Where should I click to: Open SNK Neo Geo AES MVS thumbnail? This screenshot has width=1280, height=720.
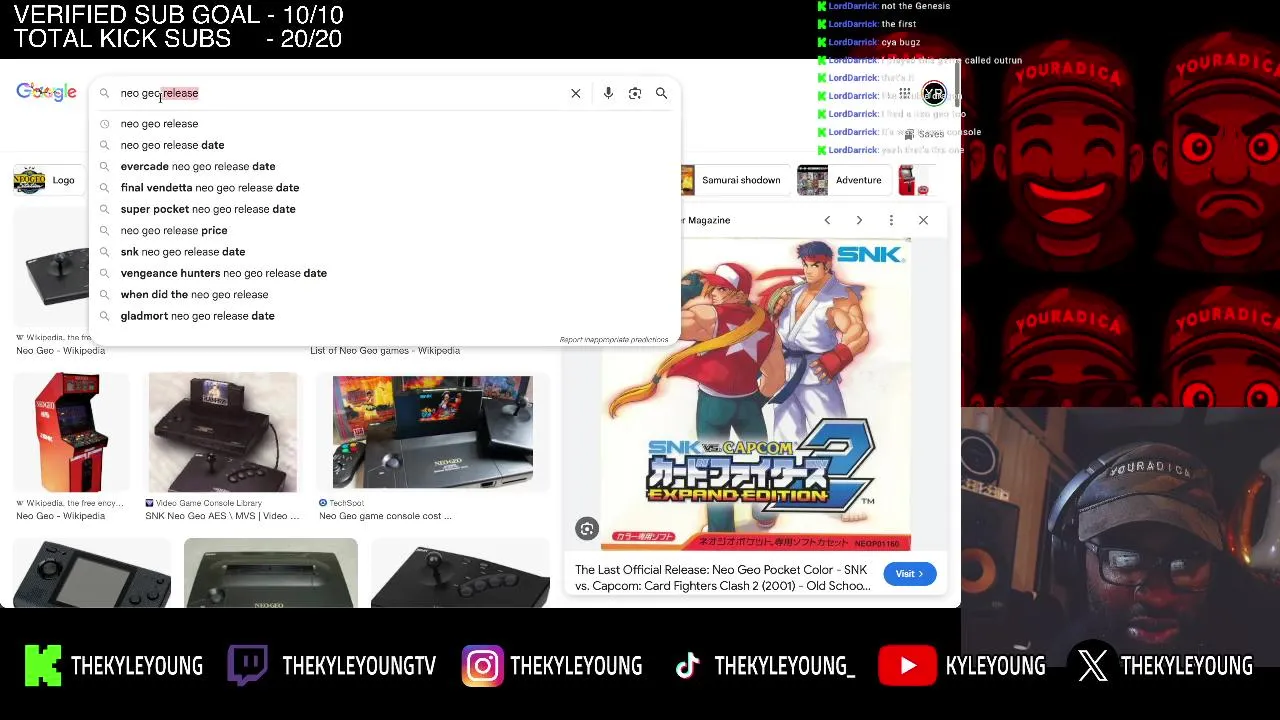click(x=222, y=432)
